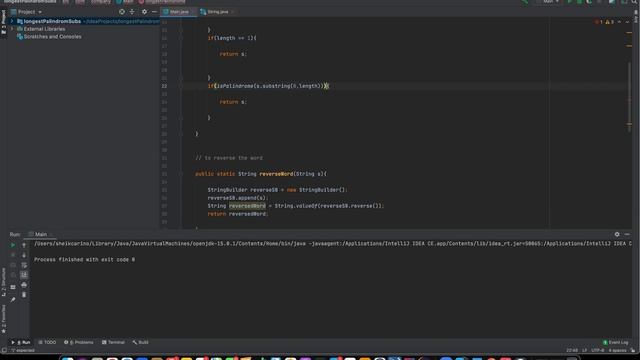Select the External Libraries row
Viewport: 640px width, 360px height.
44,29
